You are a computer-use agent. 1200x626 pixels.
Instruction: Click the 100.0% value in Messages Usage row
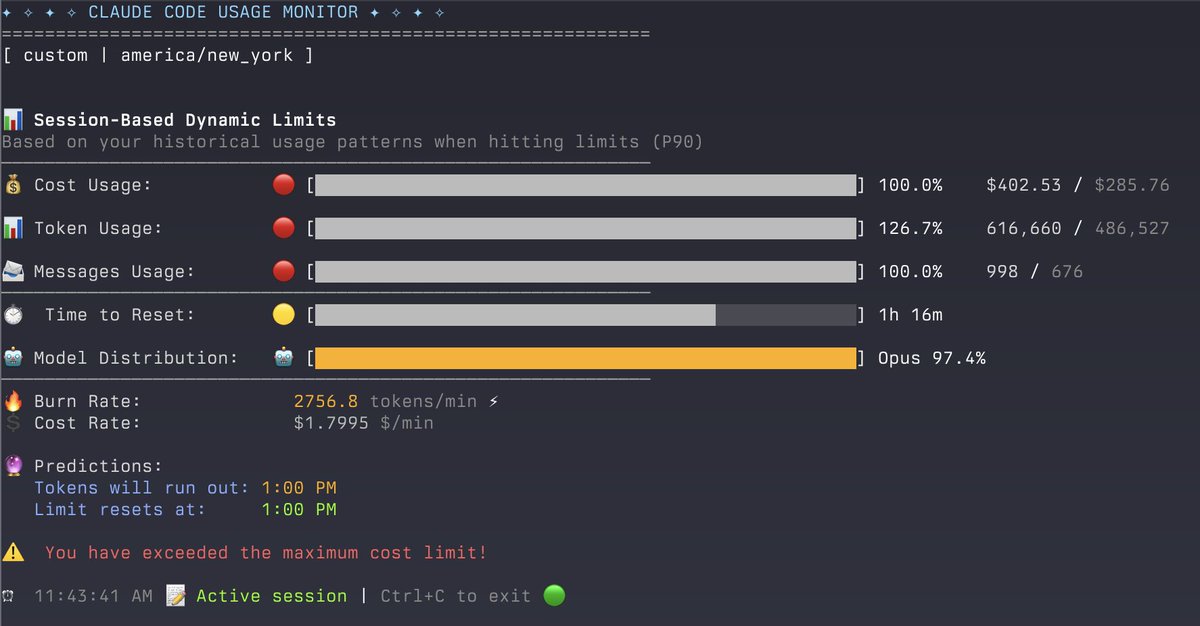tap(910, 271)
